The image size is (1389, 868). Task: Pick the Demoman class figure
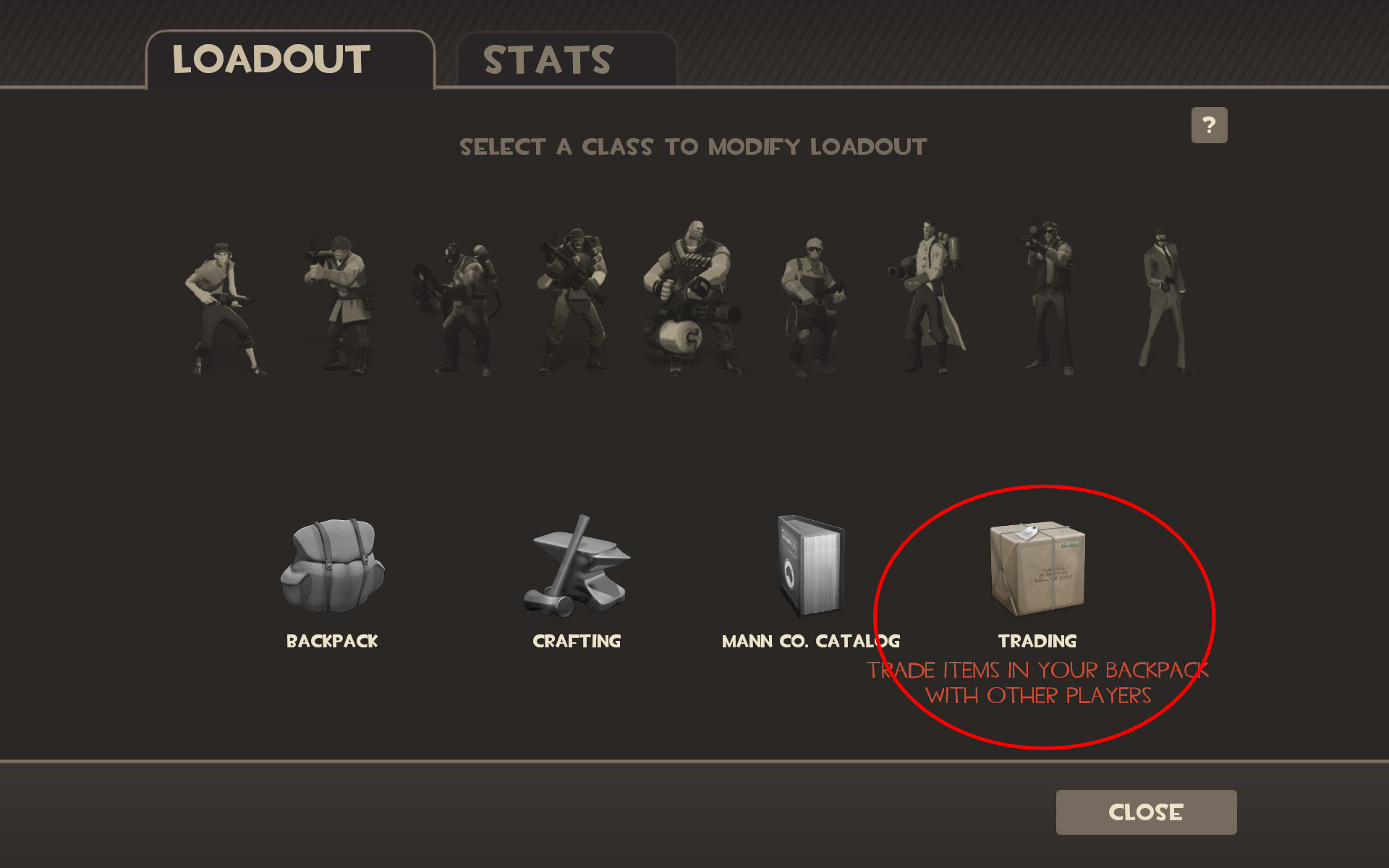click(x=573, y=302)
